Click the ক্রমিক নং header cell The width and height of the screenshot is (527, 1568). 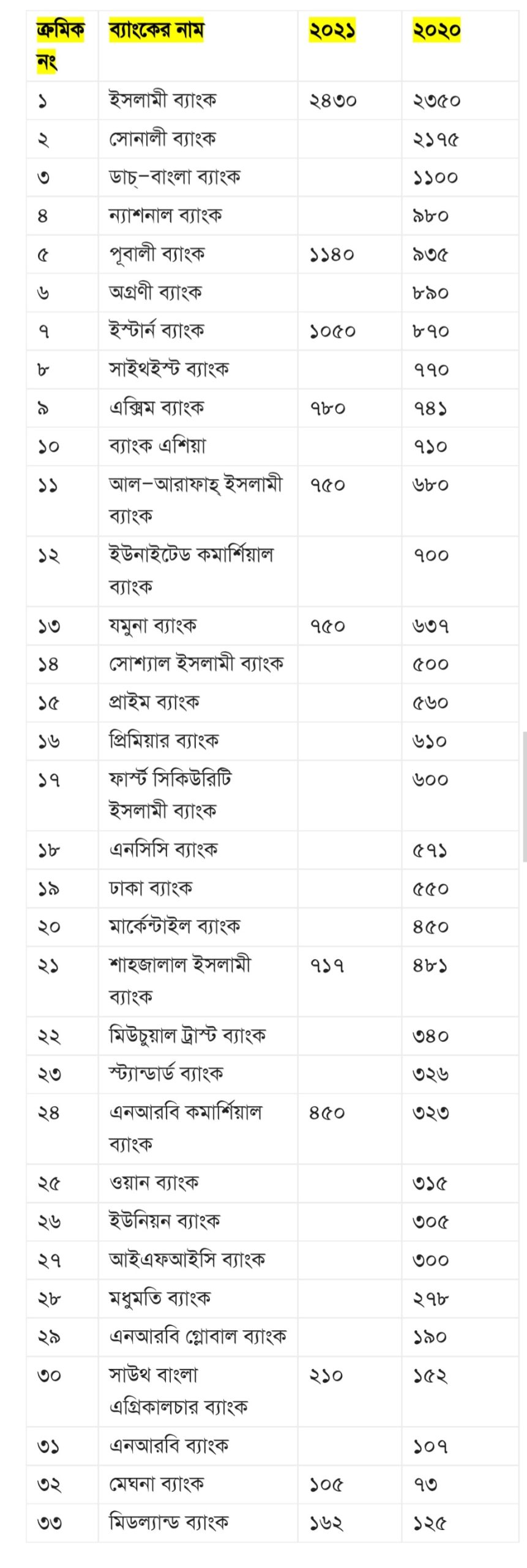point(61,45)
